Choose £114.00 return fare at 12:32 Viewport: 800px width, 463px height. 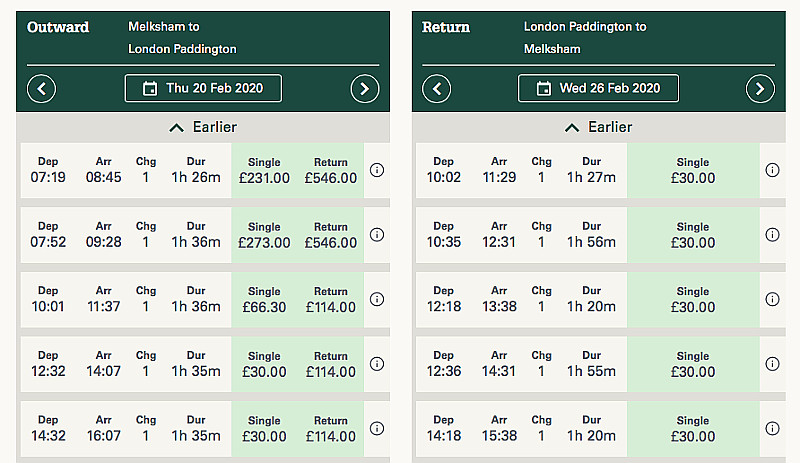click(331, 364)
